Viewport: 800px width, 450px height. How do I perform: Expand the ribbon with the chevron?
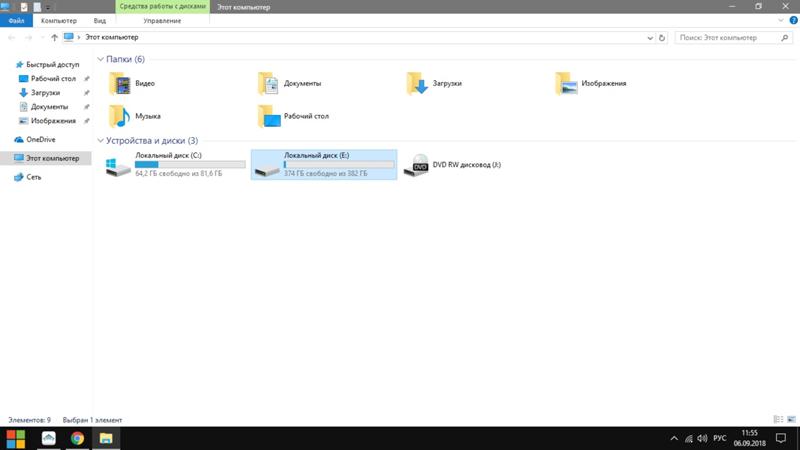(781, 20)
